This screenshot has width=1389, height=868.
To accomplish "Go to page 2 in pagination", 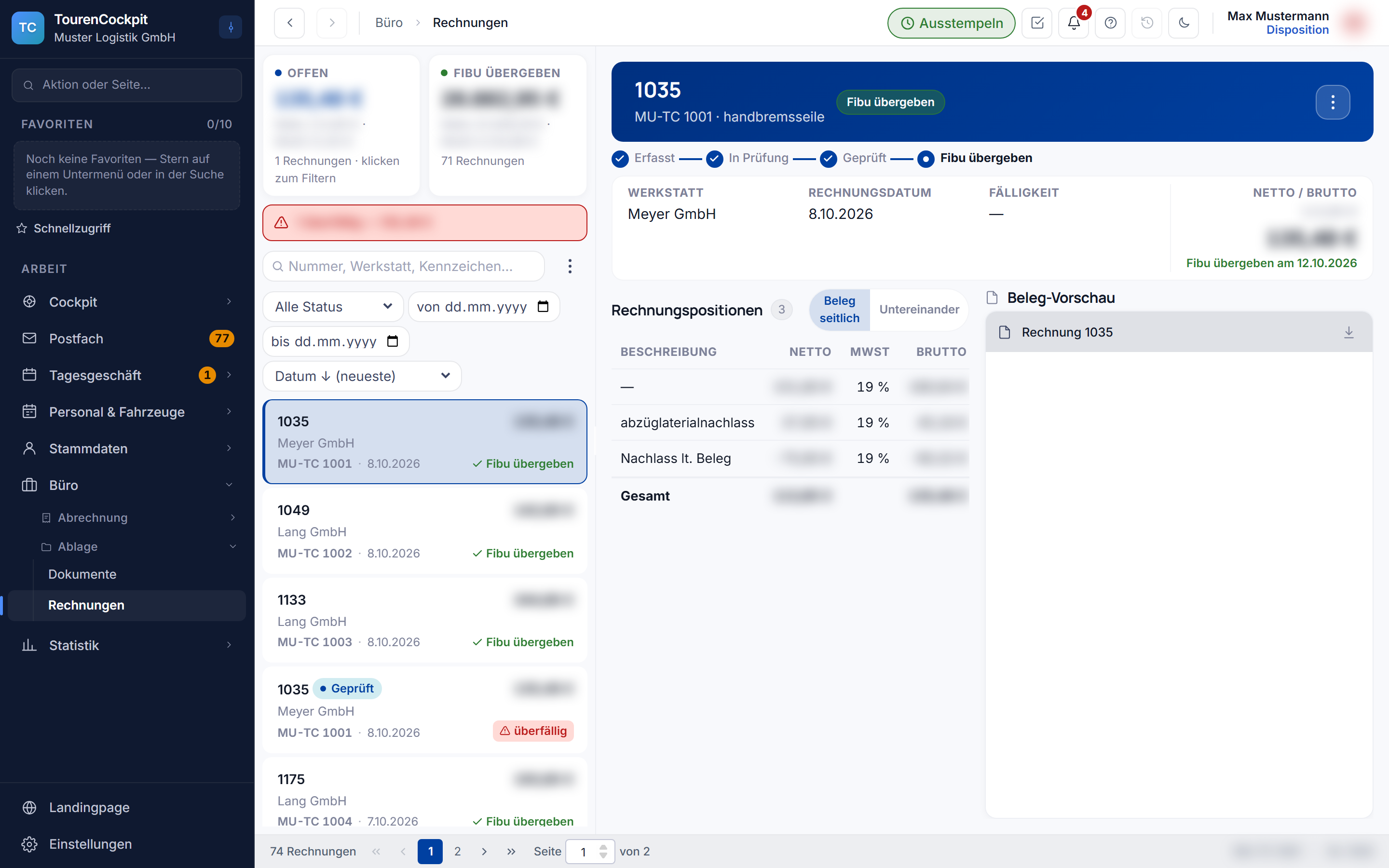I will pyautogui.click(x=457, y=851).
